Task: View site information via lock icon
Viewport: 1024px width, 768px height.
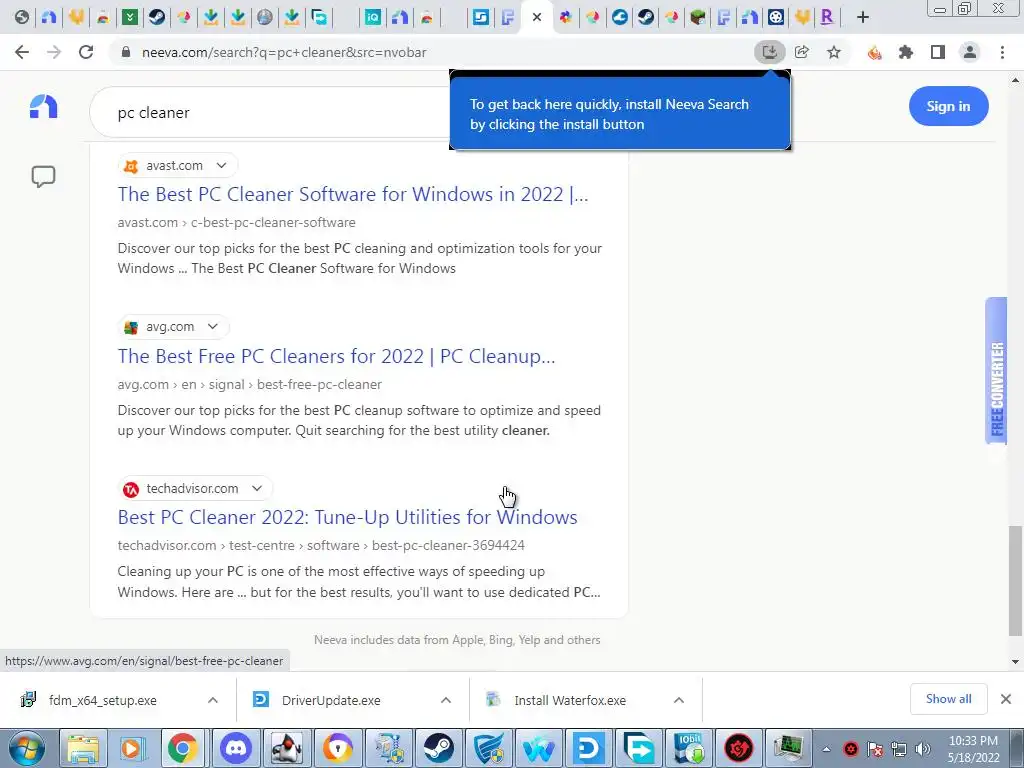Action: (126, 52)
